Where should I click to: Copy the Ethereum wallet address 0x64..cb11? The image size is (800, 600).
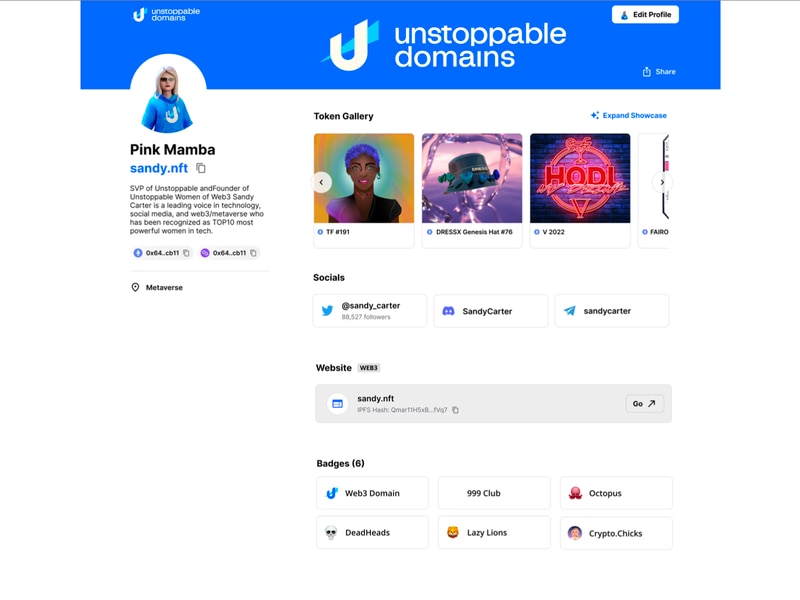186,253
